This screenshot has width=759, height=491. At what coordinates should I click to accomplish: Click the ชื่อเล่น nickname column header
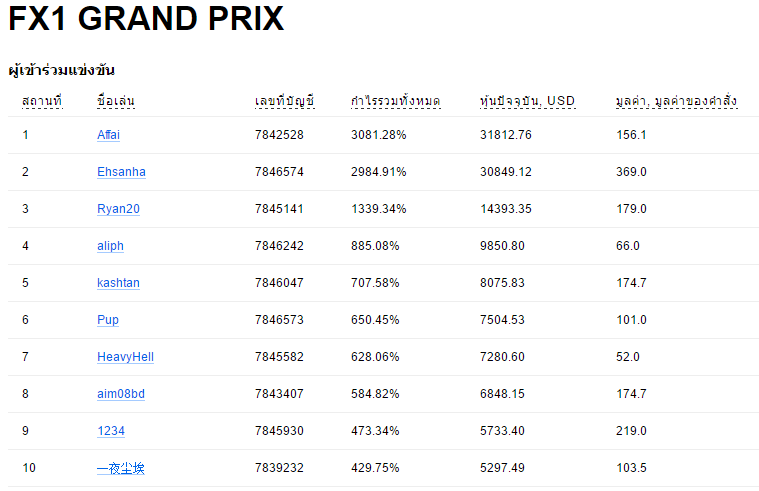[116, 101]
